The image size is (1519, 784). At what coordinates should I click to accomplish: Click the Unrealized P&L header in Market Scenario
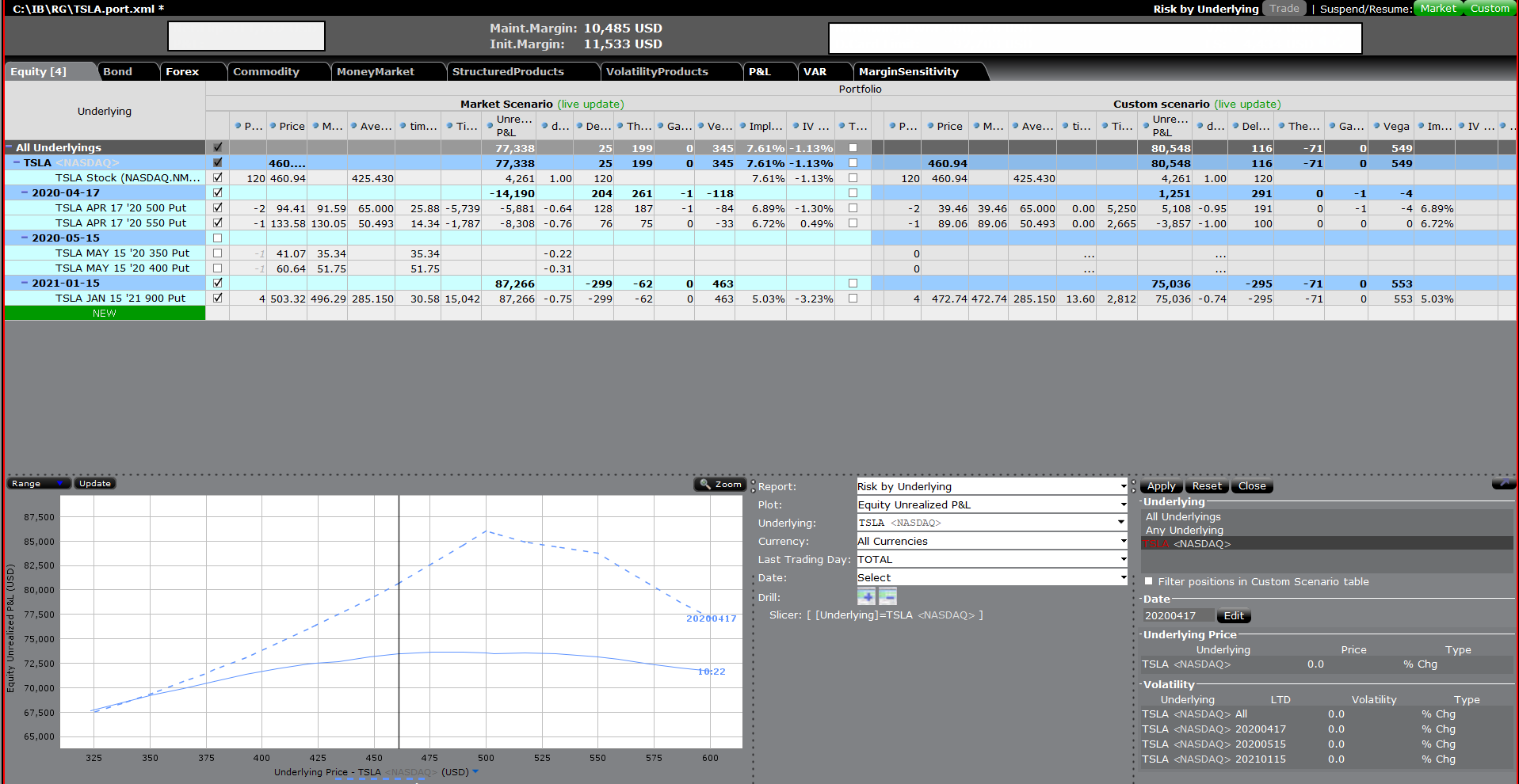(x=510, y=126)
